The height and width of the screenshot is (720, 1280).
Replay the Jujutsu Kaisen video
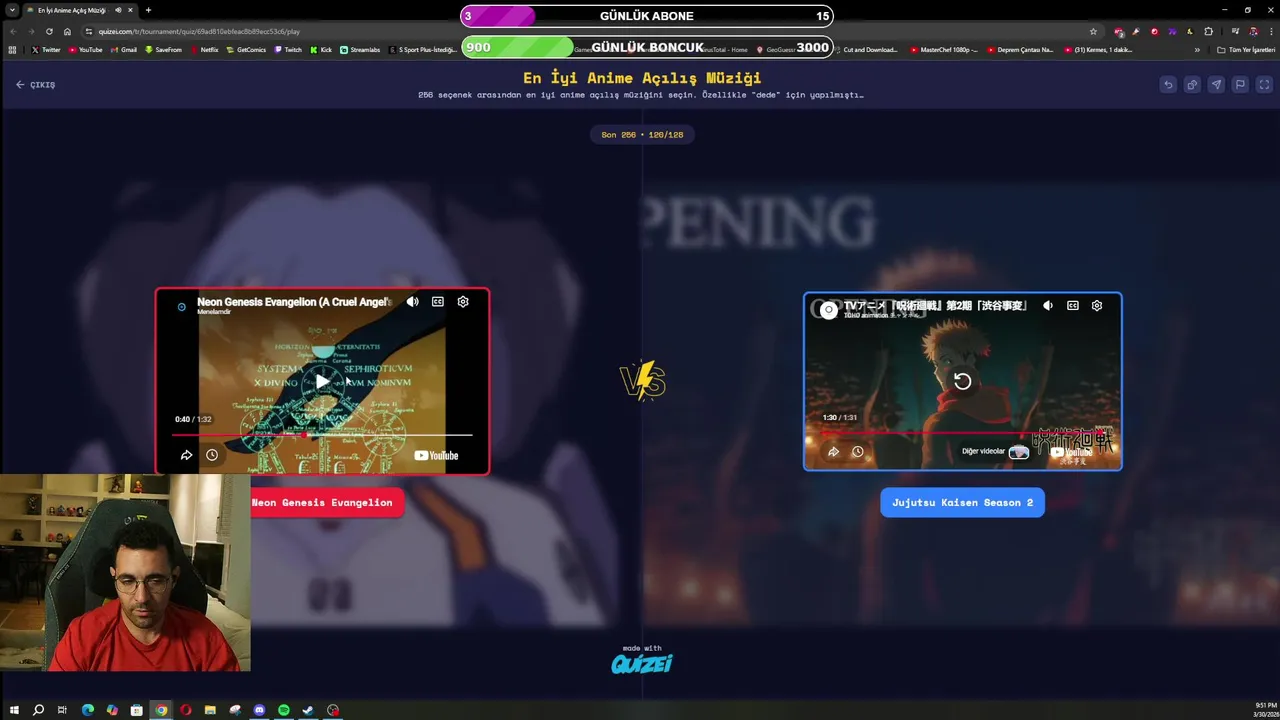(x=962, y=381)
